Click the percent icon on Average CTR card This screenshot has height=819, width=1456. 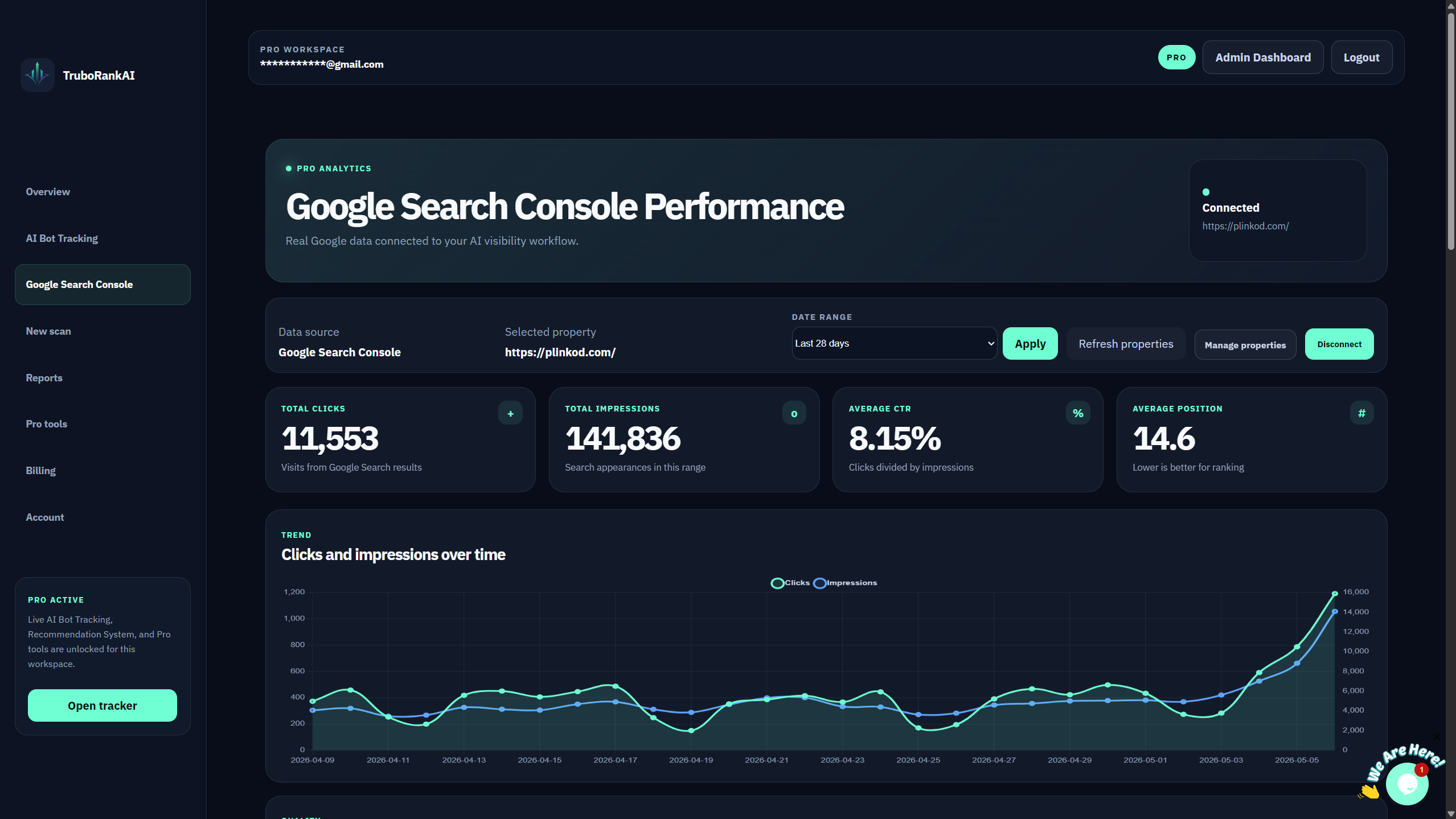(x=1078, y=413)
